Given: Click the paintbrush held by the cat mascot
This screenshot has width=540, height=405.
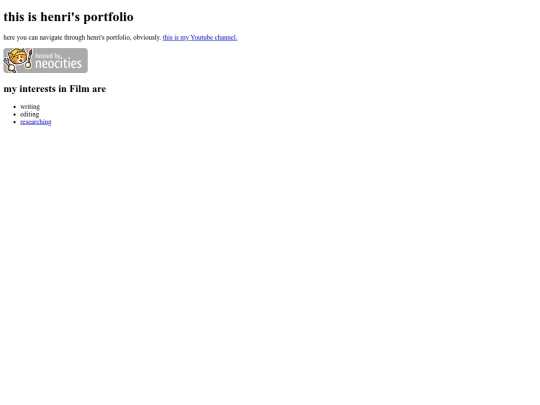Looking at the screenshot, I should point(29,59).
